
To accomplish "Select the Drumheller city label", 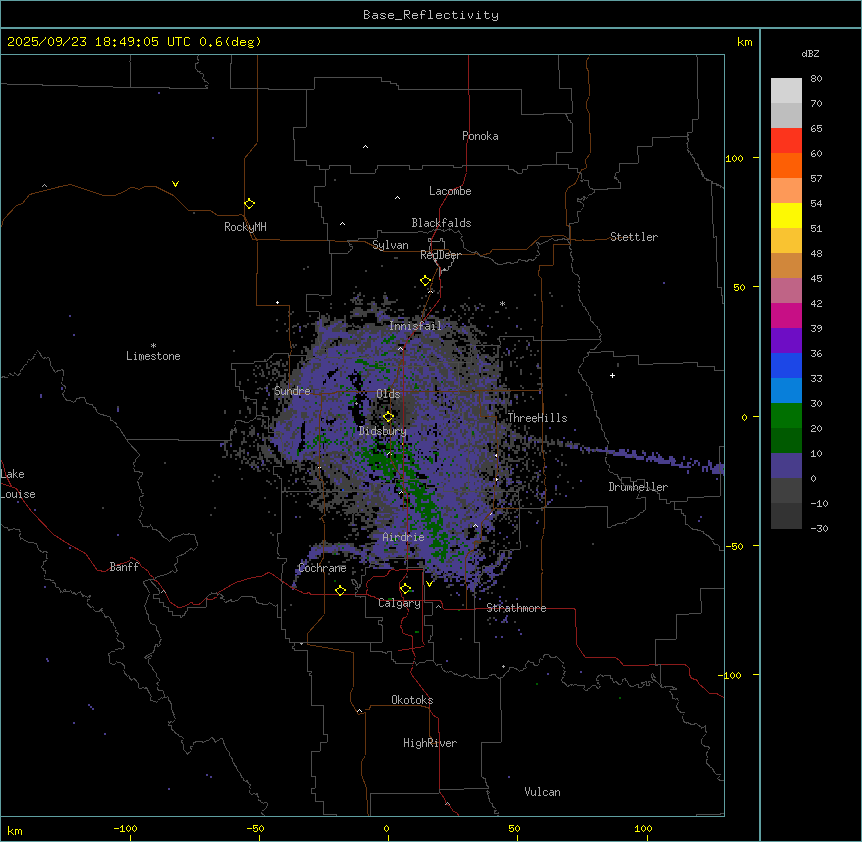I will point(637,487).
